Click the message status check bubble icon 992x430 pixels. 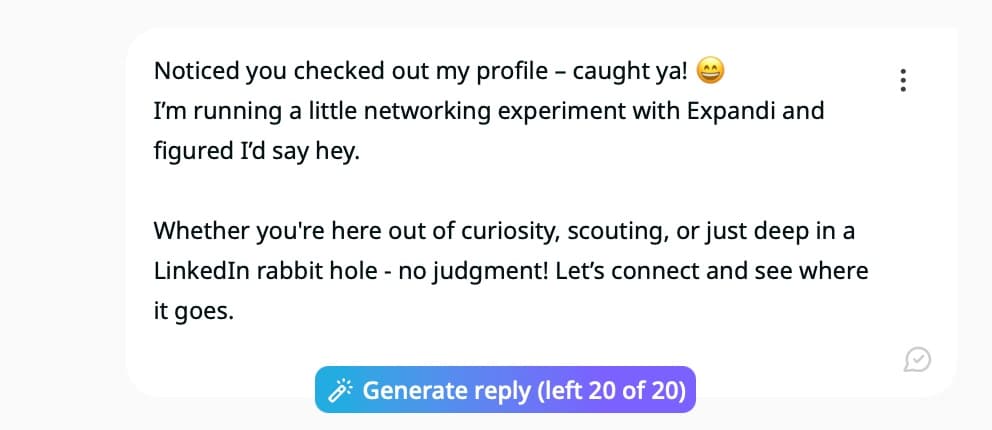click(917, 359)
